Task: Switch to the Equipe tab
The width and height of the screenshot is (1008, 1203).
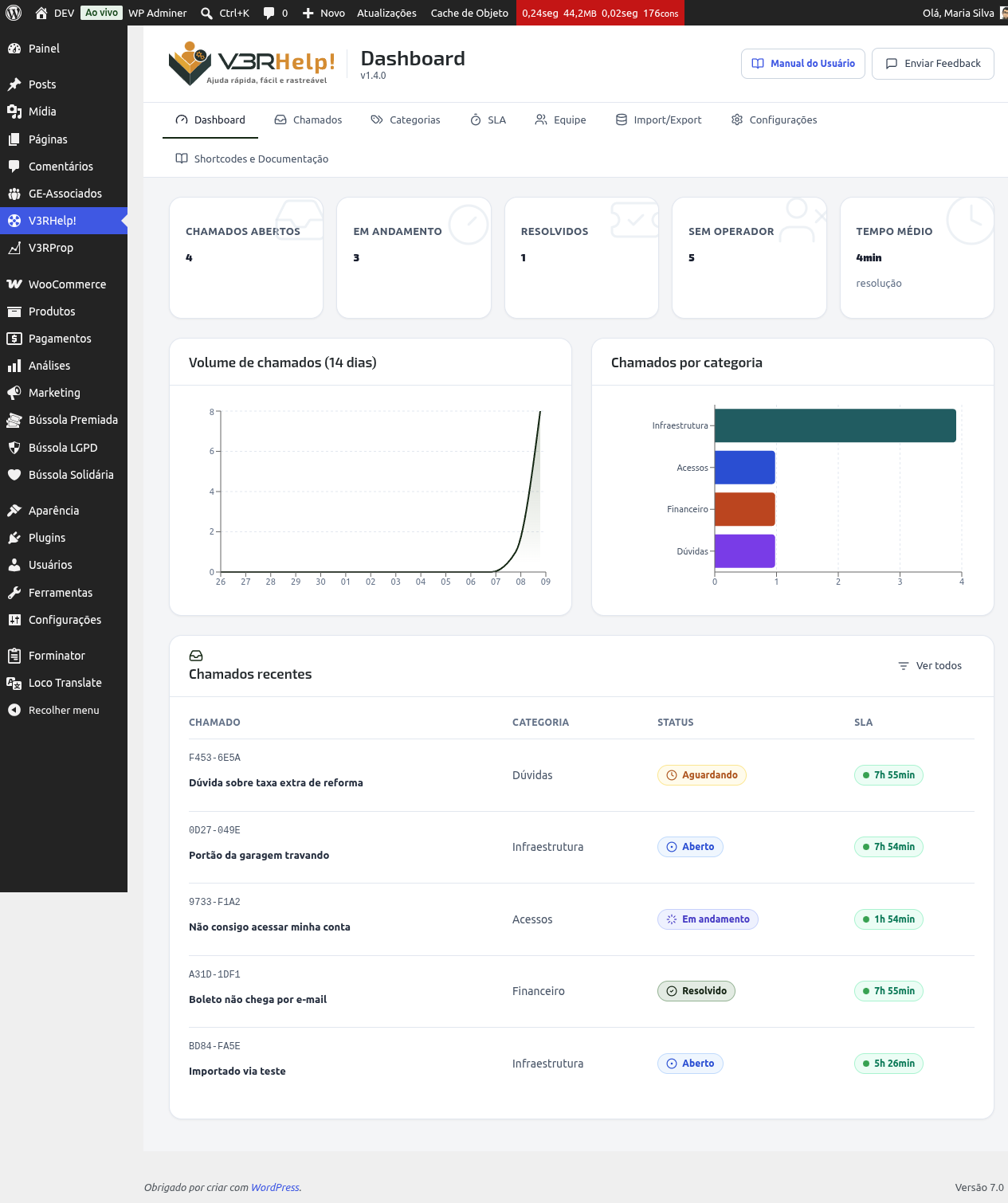Action: click(x=561, y=120)
